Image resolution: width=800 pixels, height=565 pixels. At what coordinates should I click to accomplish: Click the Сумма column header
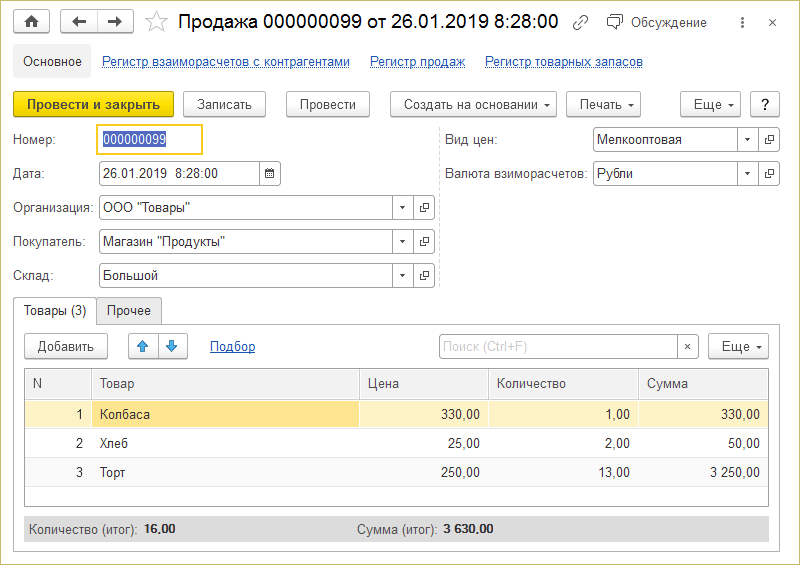(x=703, y=384)
